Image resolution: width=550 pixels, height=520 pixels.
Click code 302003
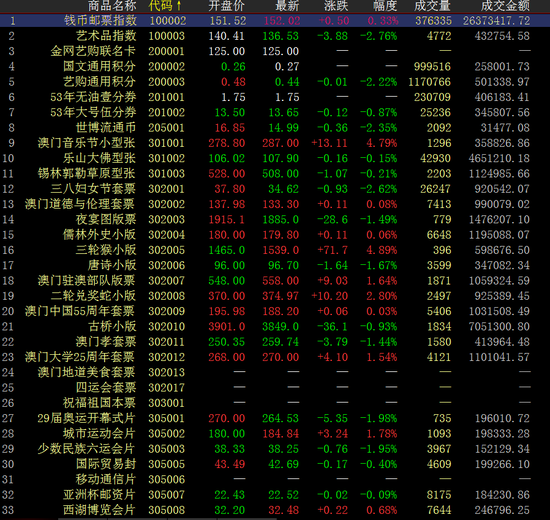[x=166, y=220]
